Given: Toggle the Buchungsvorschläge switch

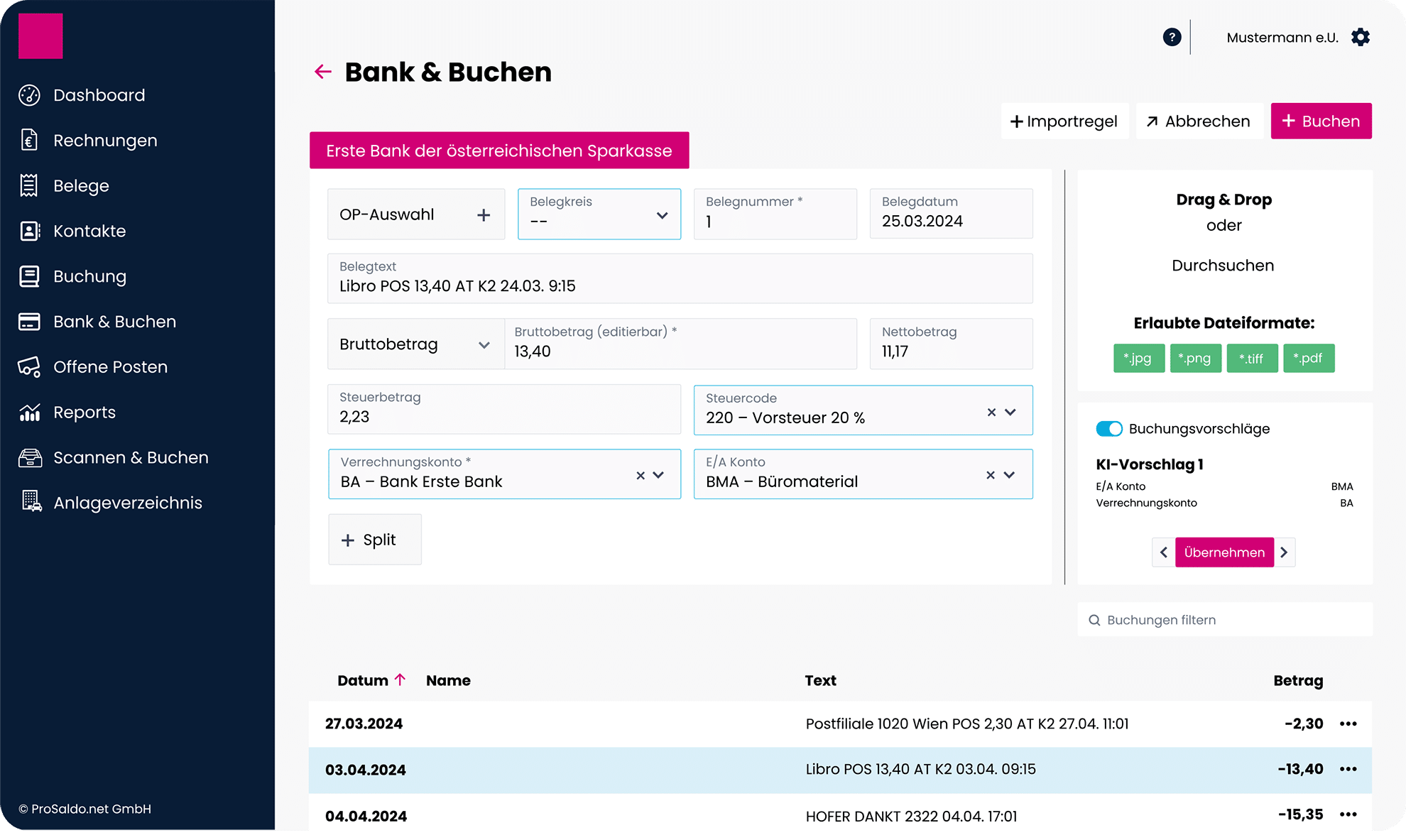Looking at the screenshot, I should pos(1108,429).
